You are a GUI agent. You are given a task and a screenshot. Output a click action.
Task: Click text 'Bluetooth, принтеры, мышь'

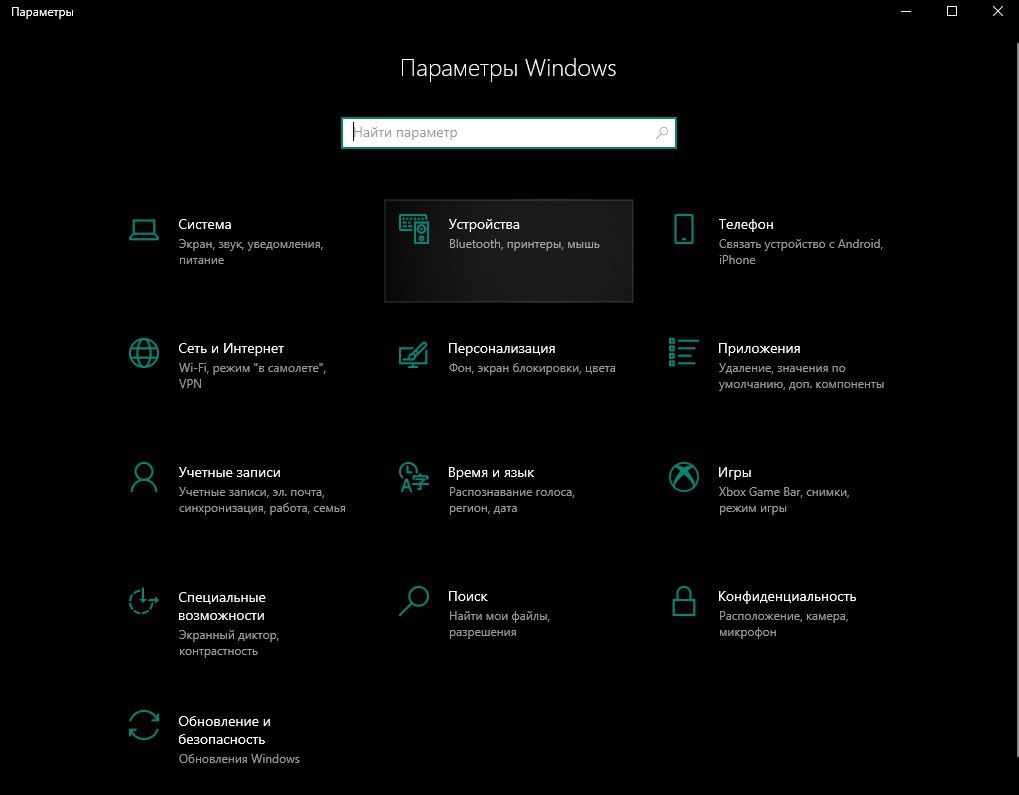click(524, 244)
